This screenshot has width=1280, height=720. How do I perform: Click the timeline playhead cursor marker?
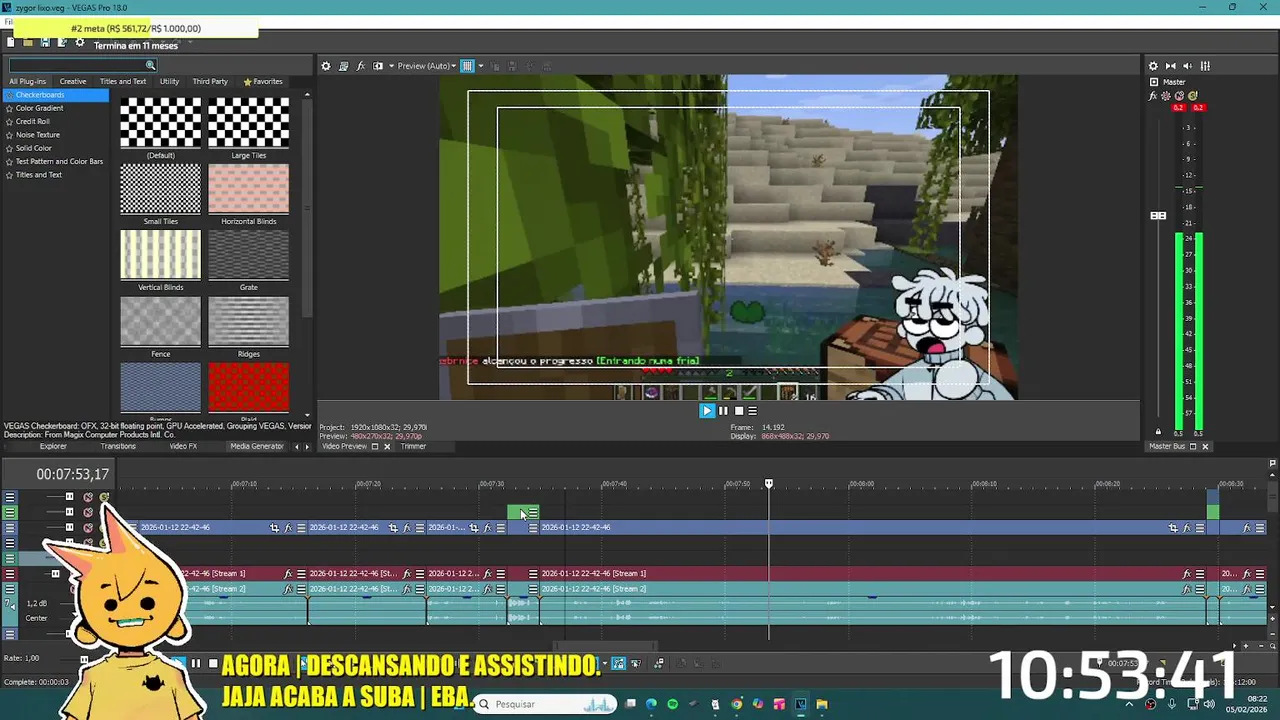[x=769, y=484]
